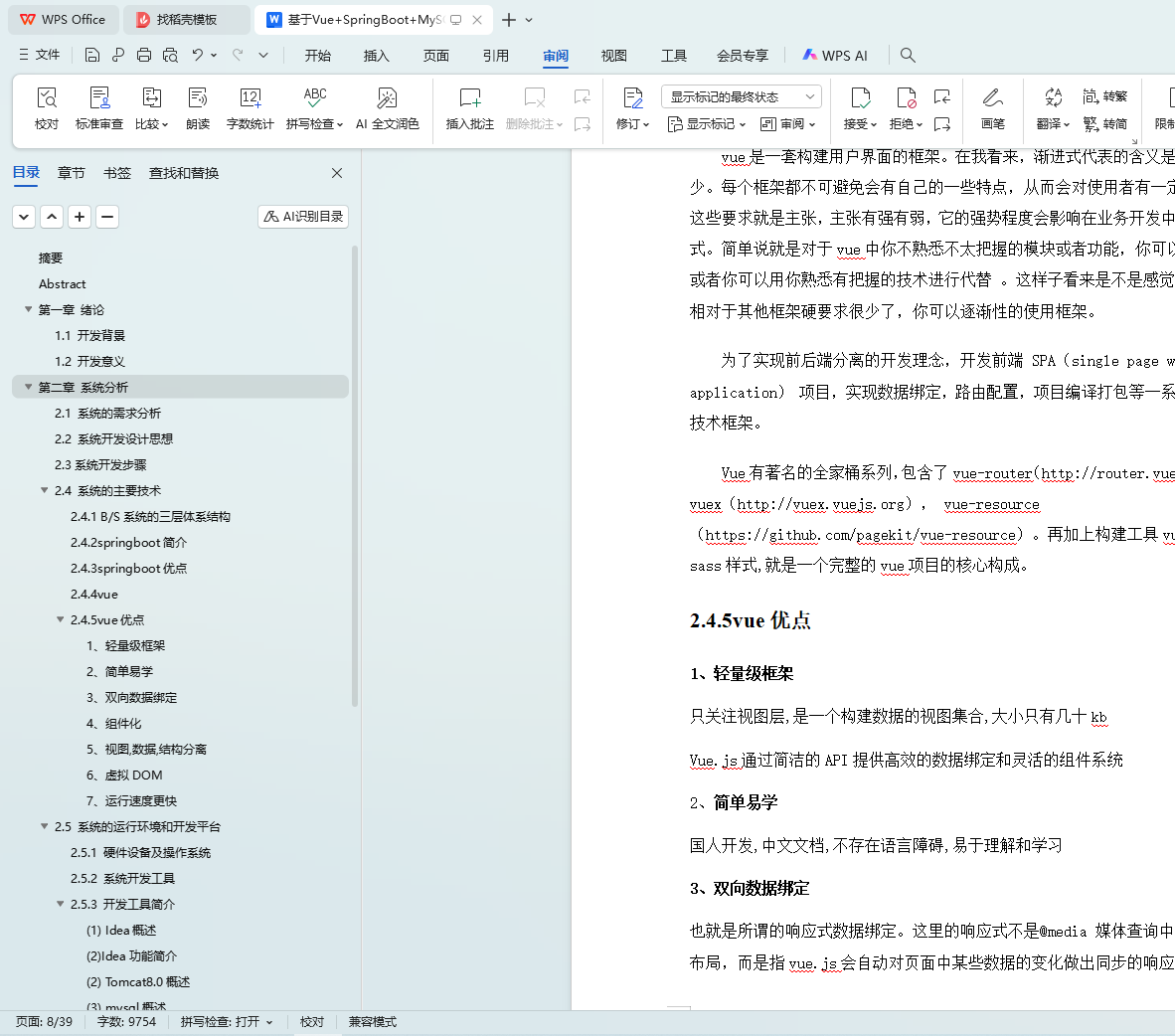Screen dimensions: 1175x1036
Task: Open 查找和替换 pane tab
Action: [x=184, y=173]
